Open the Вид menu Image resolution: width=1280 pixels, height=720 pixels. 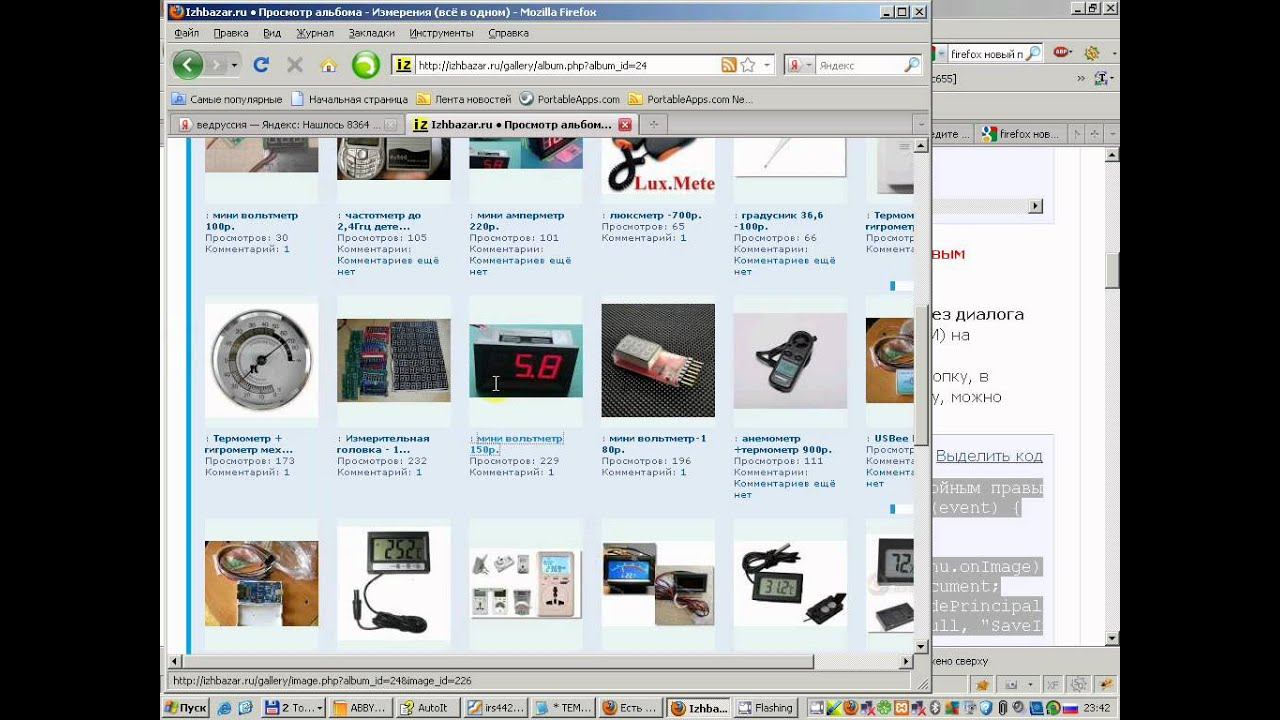click(x=272, y=33)
